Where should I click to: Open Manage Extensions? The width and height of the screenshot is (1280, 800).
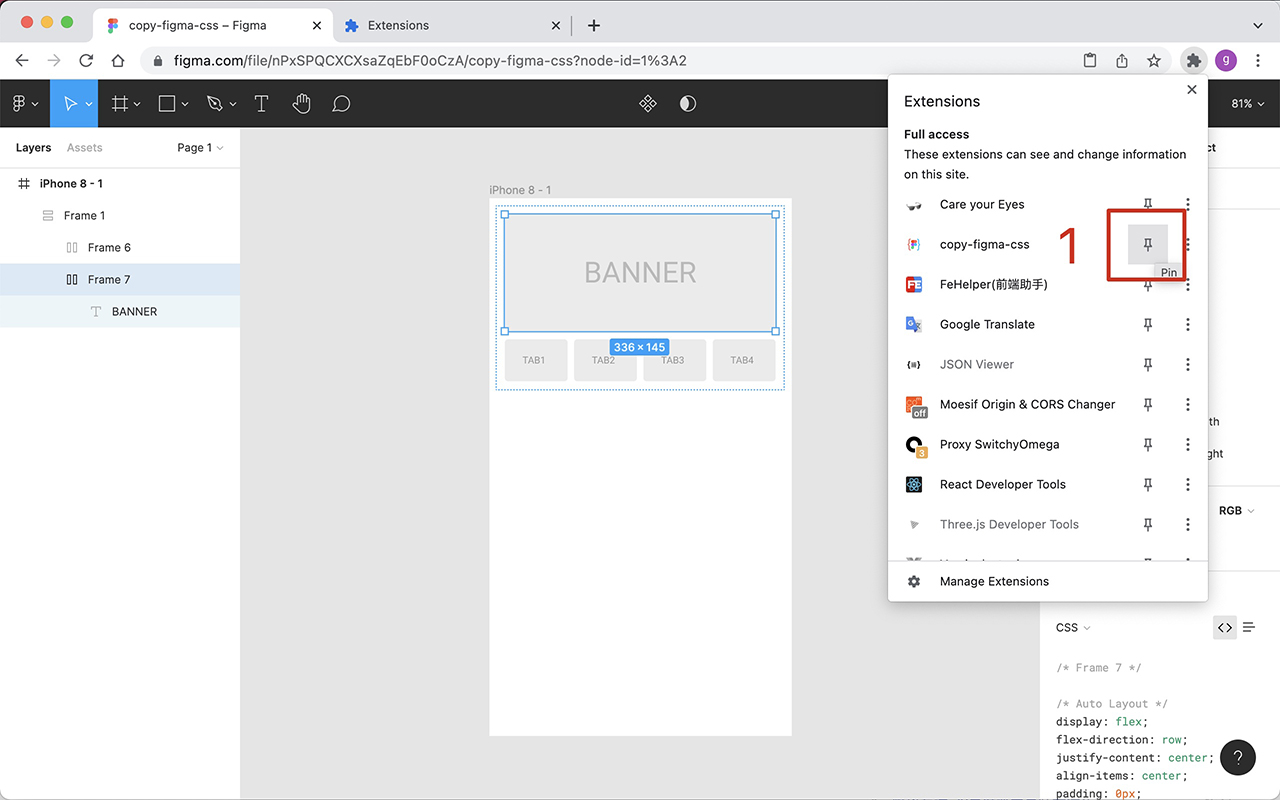tap(994, 581)
